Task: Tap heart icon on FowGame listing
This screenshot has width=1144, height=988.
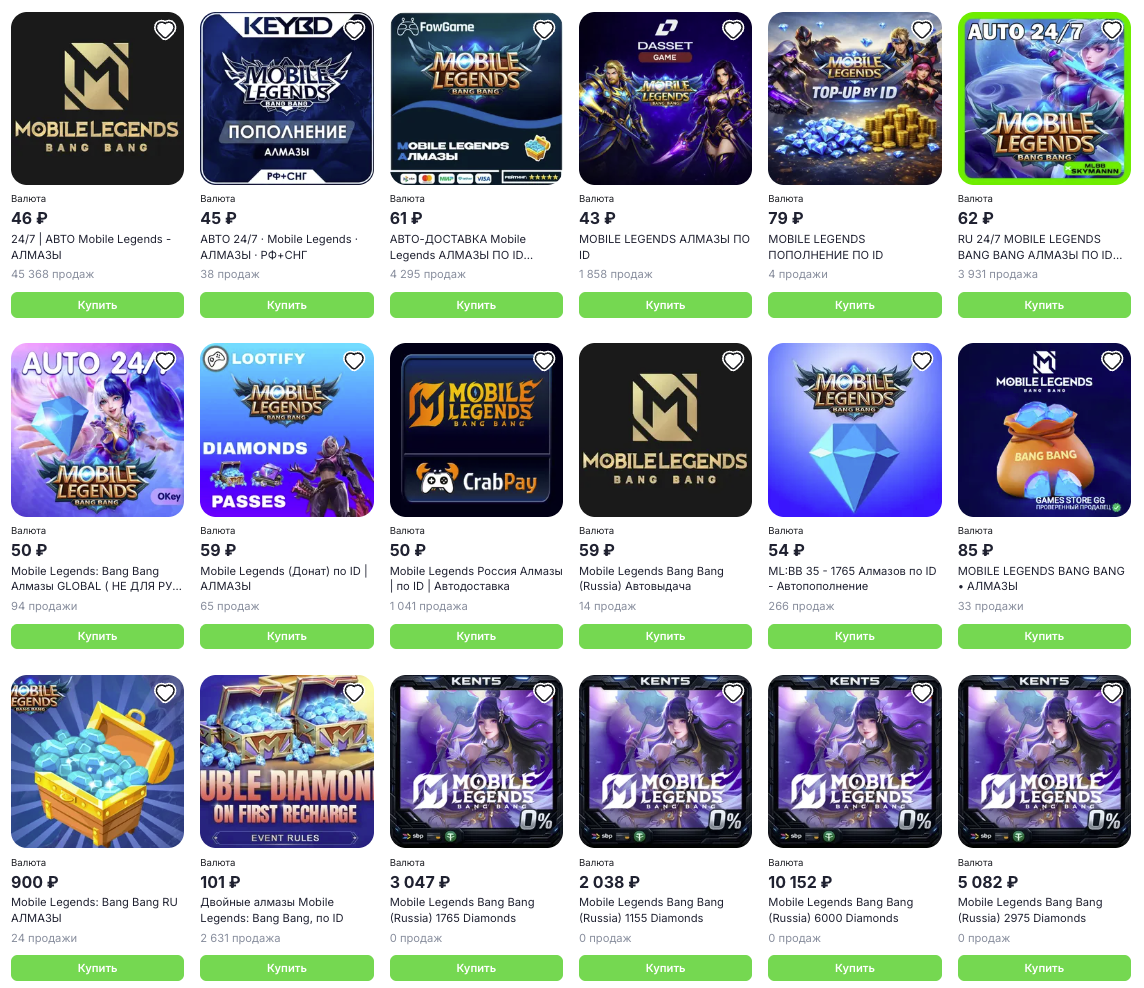Action: coord(544,30)
